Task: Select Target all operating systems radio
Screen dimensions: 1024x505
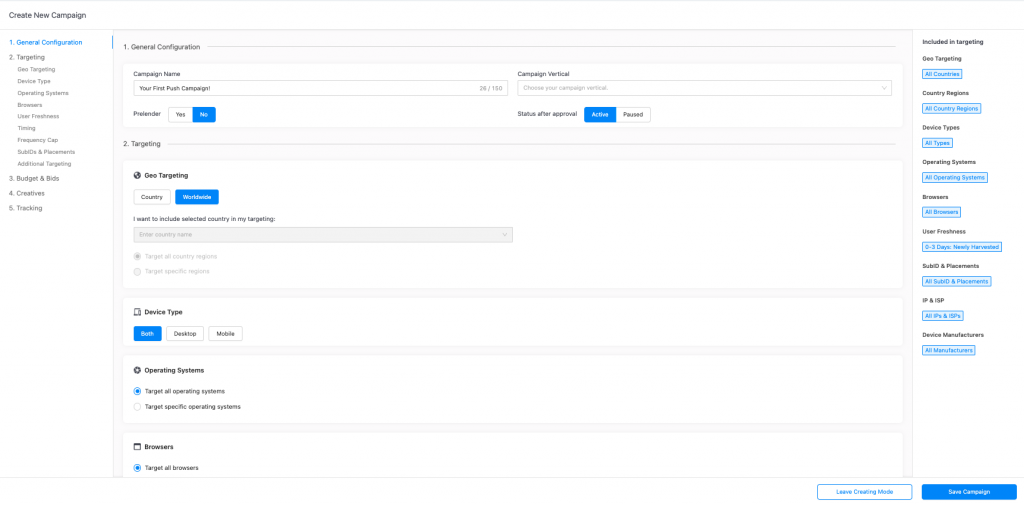Action: (x=138, y=391)
